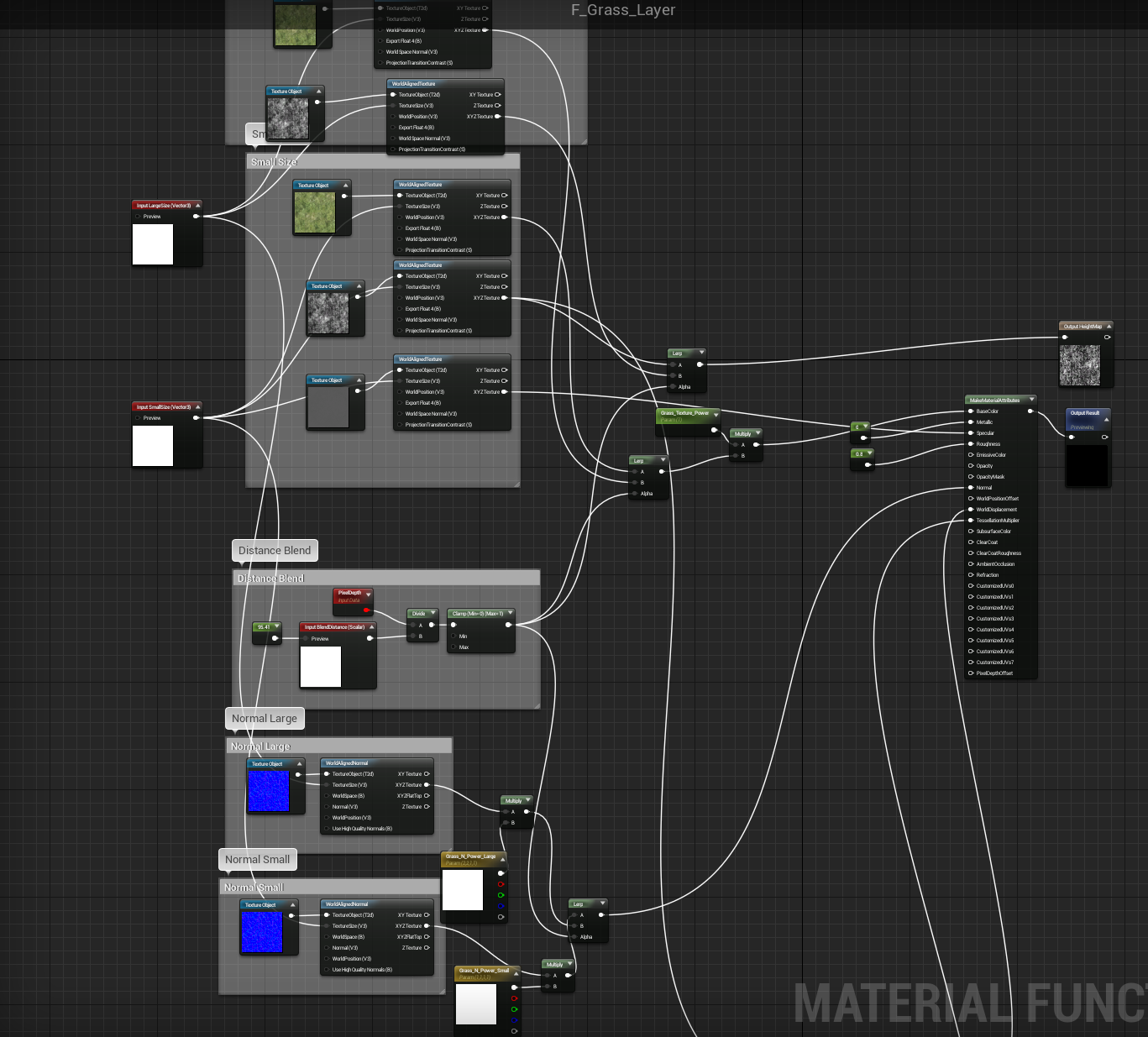Click the Normal pin on MakeMaterialAttributes
1148x1037 pixels.
click(x=971, y=488)
